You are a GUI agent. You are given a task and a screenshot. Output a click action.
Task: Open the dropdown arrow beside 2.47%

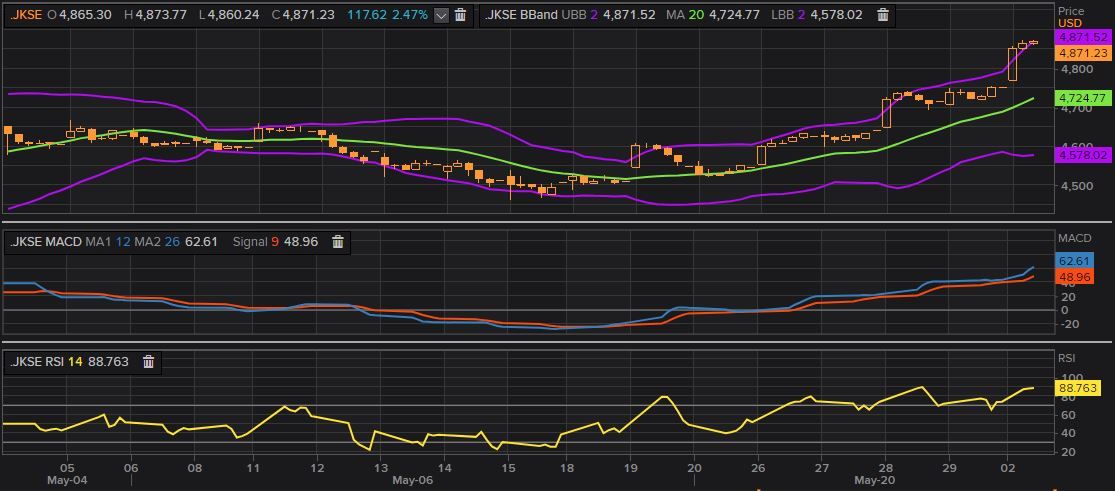[441, 15]
